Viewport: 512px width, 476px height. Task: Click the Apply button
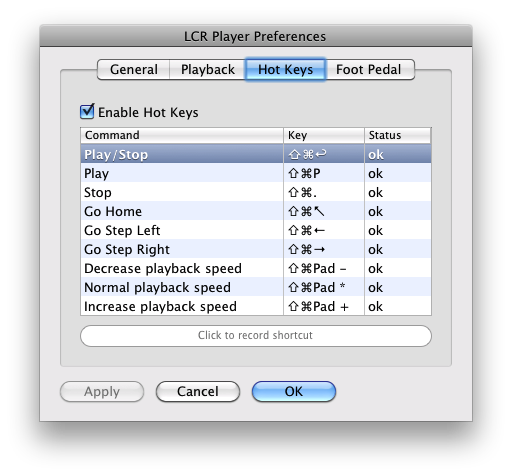[102, 391]
